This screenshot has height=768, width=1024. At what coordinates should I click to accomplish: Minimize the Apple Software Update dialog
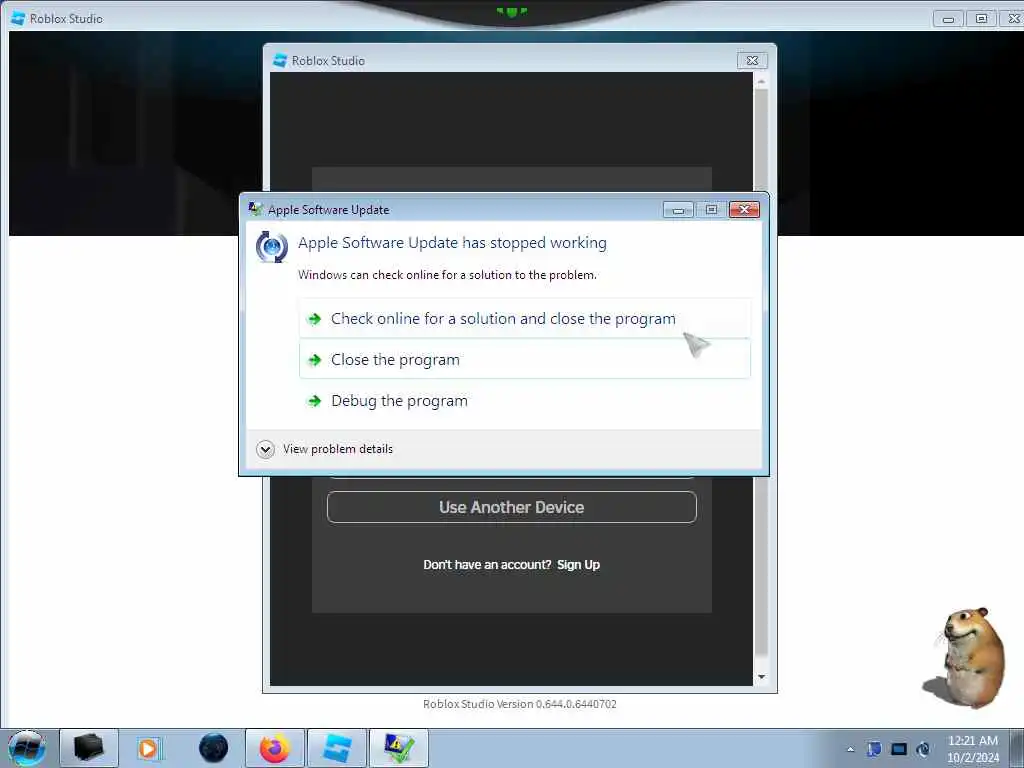click(x=678, y=210)
